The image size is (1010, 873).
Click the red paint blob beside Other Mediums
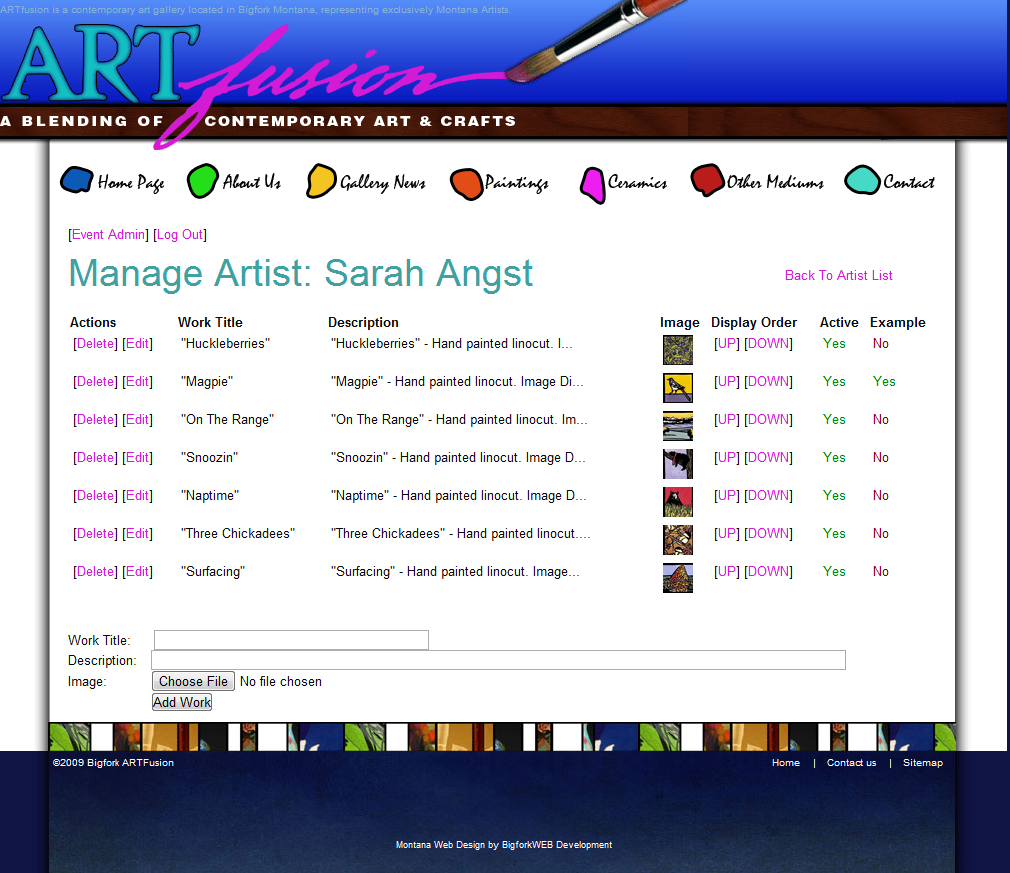point(707,180)
